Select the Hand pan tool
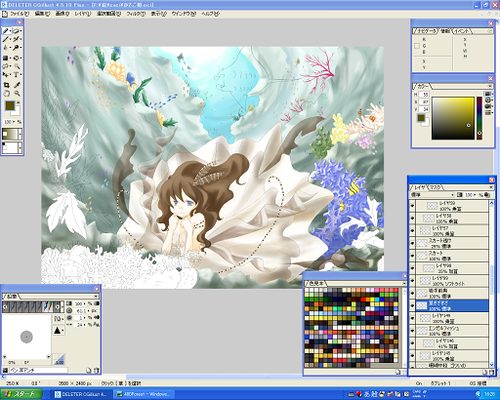Screen dimensions: 500x400 (7, 94)
